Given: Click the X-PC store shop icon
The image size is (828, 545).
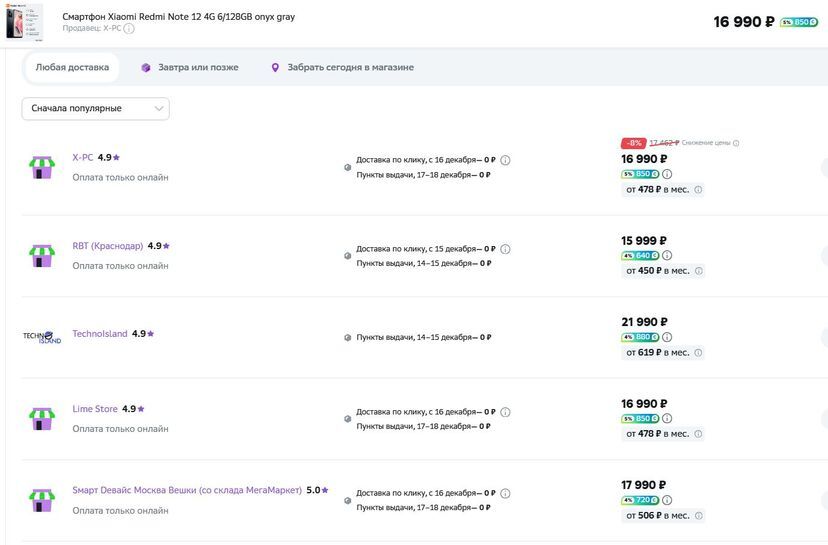Looking at the screenshot, I should (x=42, y=167).
